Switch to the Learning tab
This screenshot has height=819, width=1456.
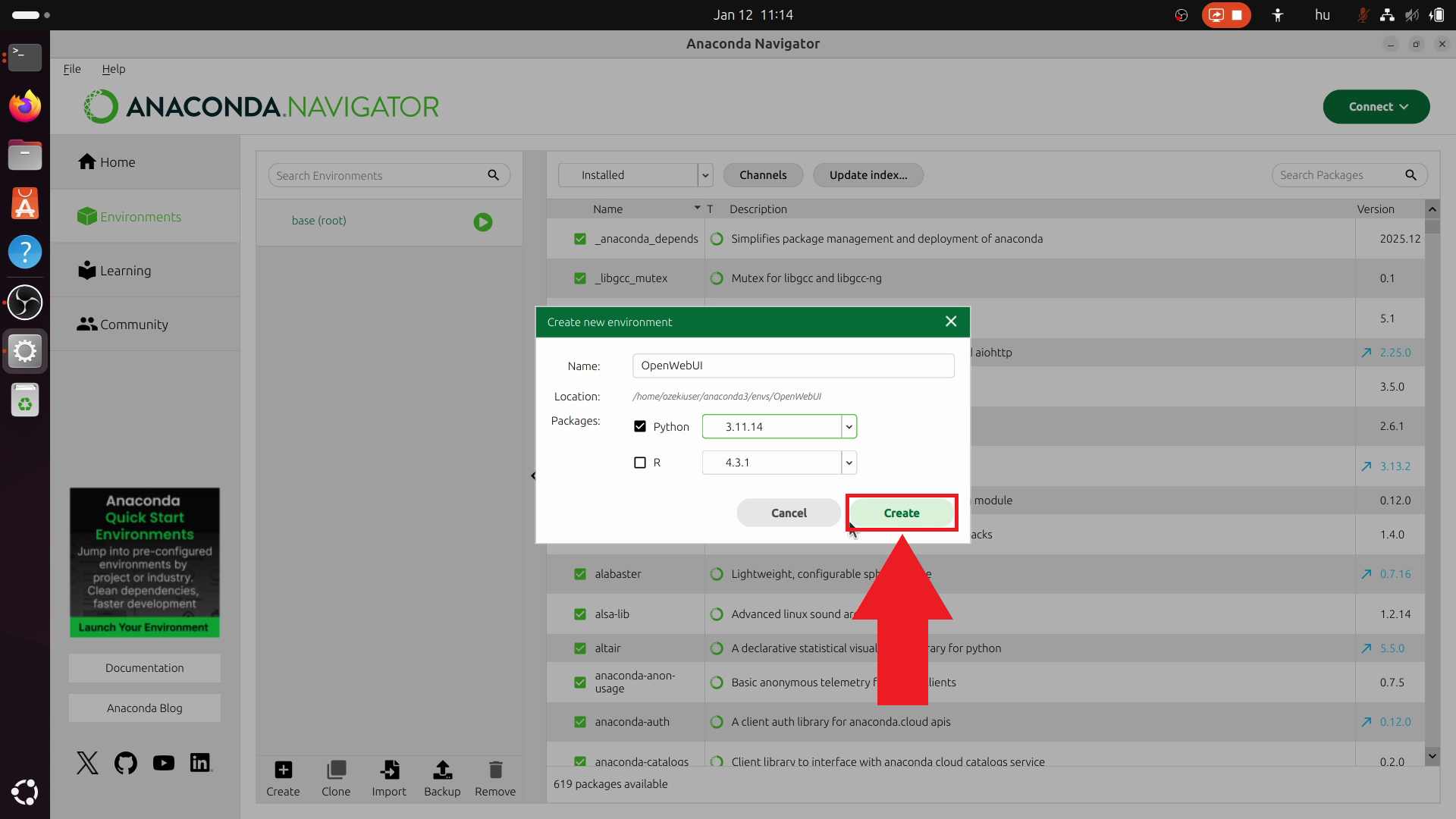click(x=125, y=271)
